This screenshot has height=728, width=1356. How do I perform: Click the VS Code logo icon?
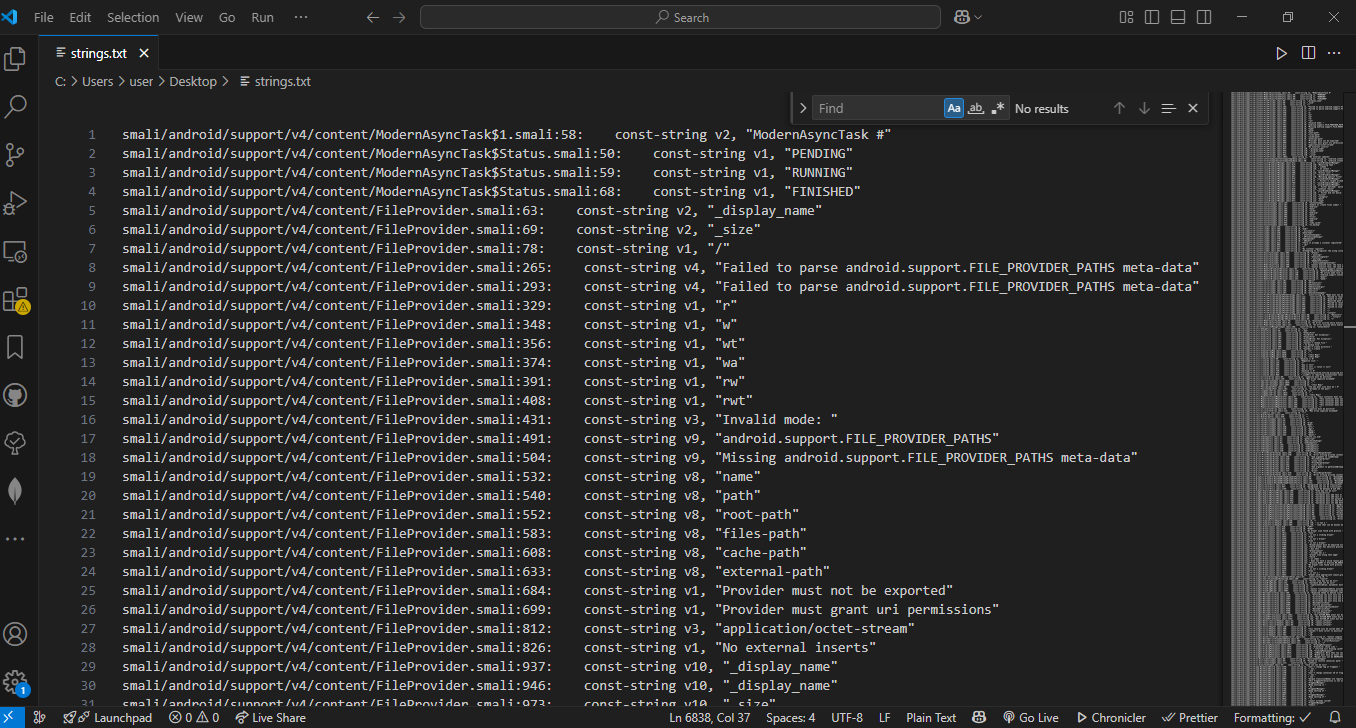click(11, 17)
